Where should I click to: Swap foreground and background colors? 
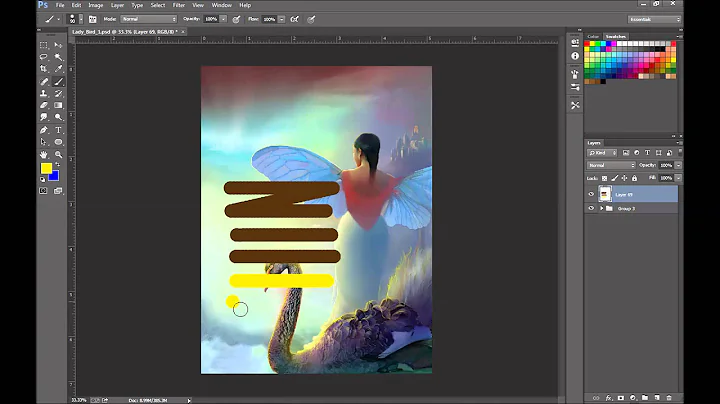click(x=58, y=164)
